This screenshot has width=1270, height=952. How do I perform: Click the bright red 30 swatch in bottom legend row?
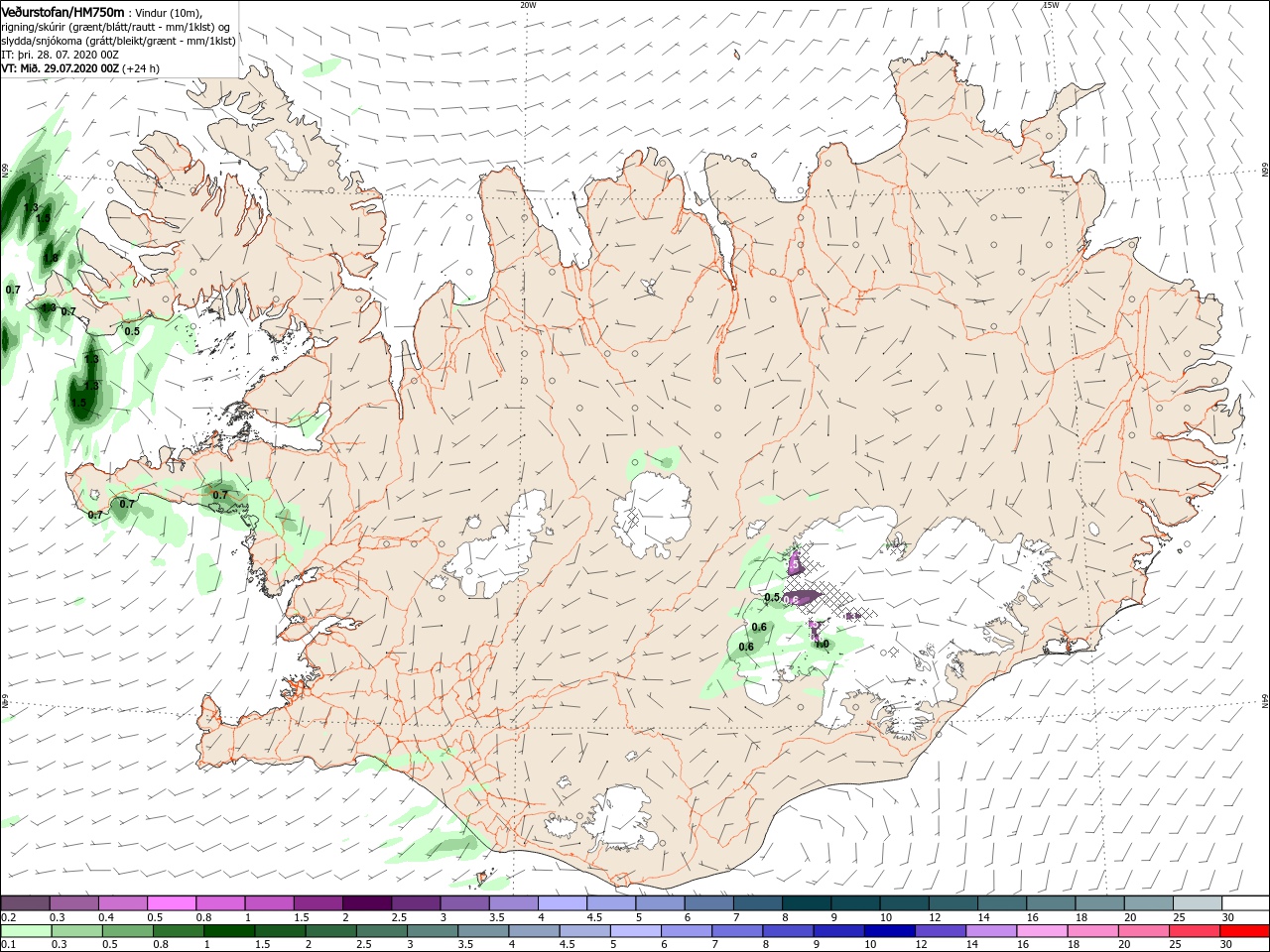1244,931
